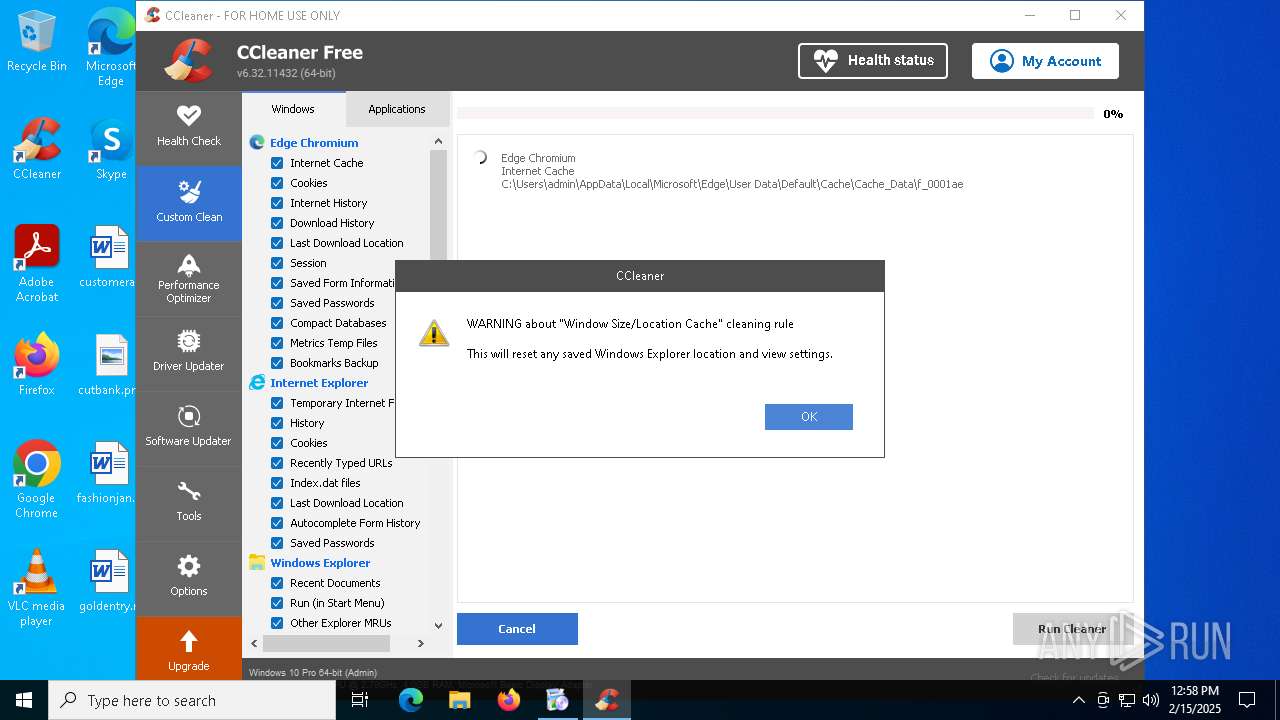This screenshot has height=720, width=1280.
Task: Toggle the Download History checkbox
Action: click(277, 223)
